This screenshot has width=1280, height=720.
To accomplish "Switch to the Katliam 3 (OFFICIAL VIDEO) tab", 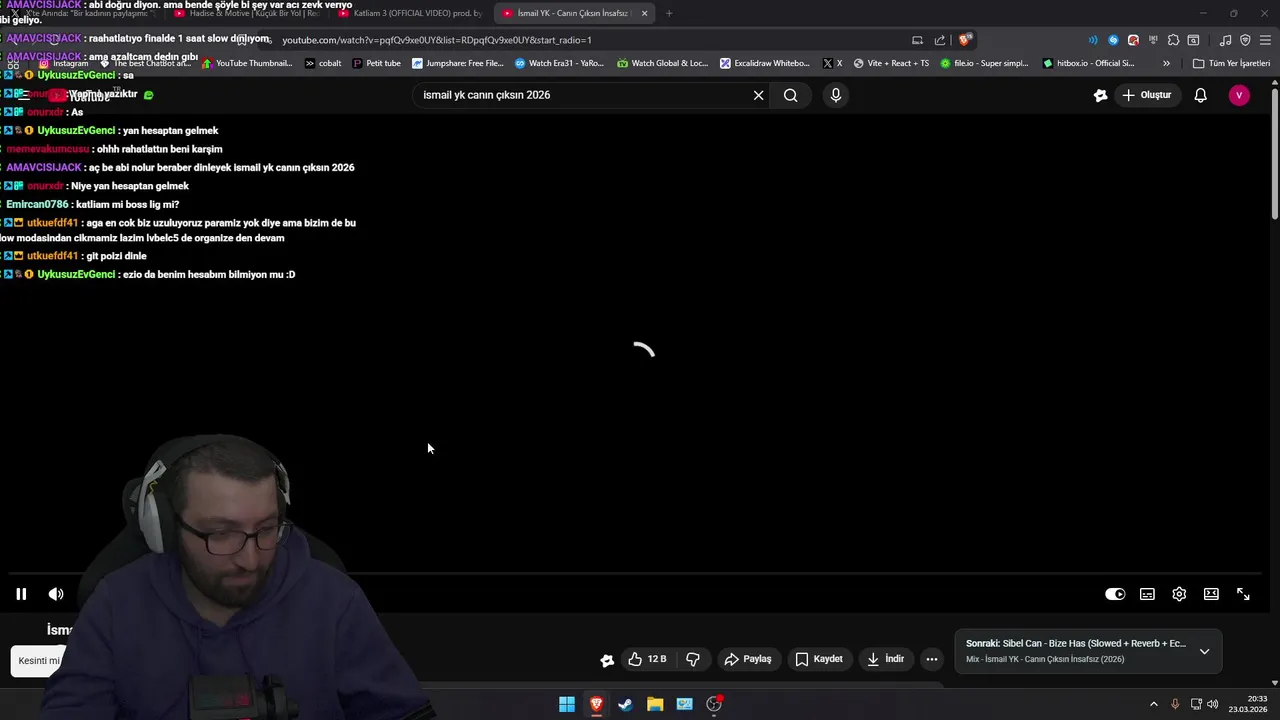I will [x=410, y=13].
